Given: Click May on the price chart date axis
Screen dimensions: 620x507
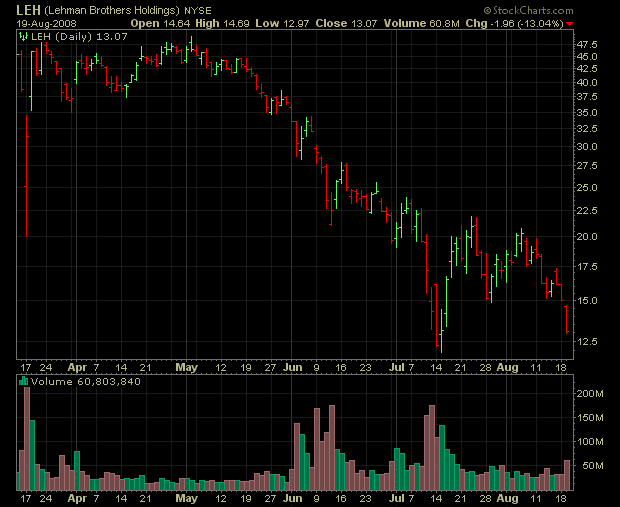Looking at the screenshot, I should (x=187, y=367).
